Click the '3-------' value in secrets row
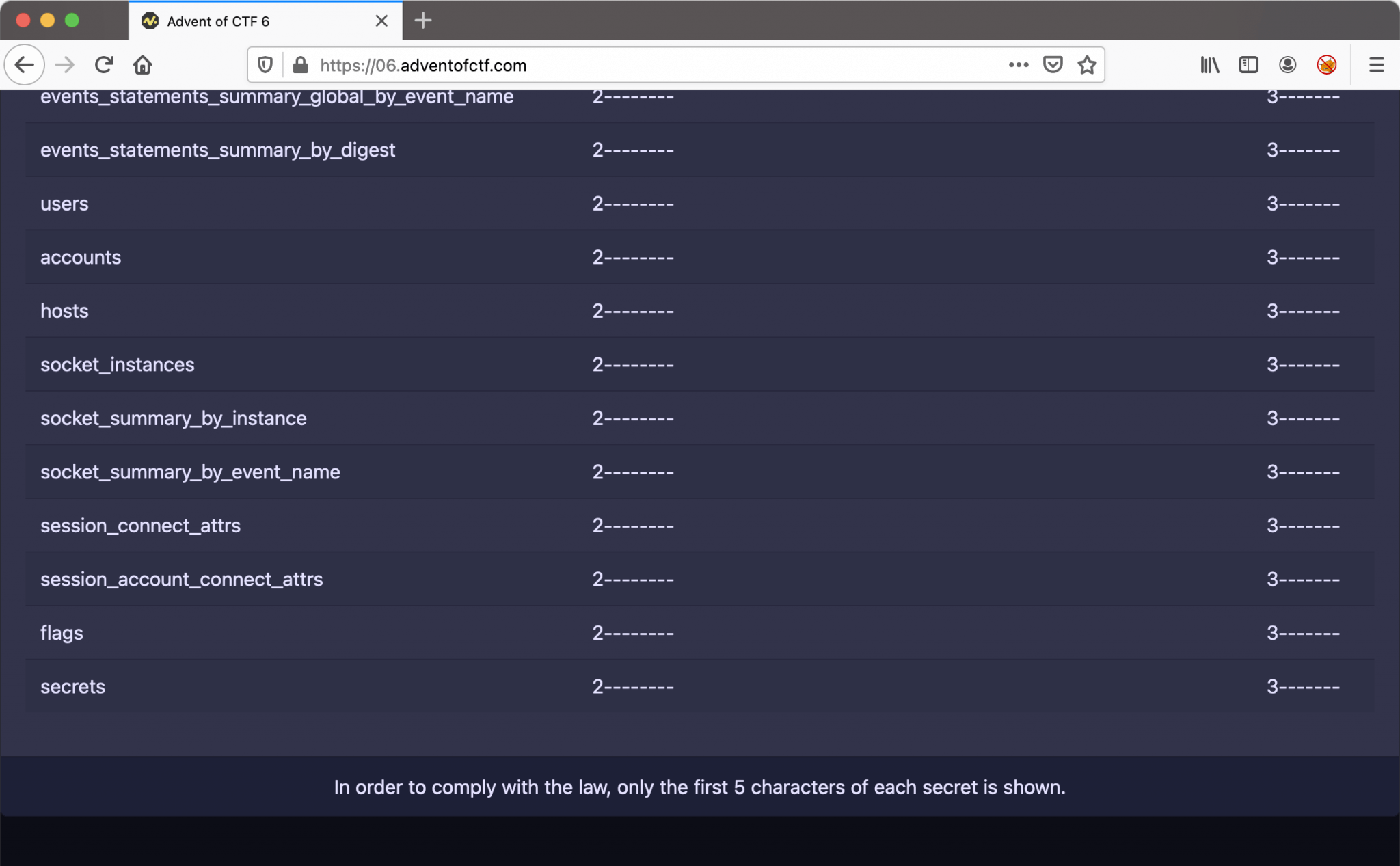The width and height of the screenshot is (1400, 866). point(1303,686)
